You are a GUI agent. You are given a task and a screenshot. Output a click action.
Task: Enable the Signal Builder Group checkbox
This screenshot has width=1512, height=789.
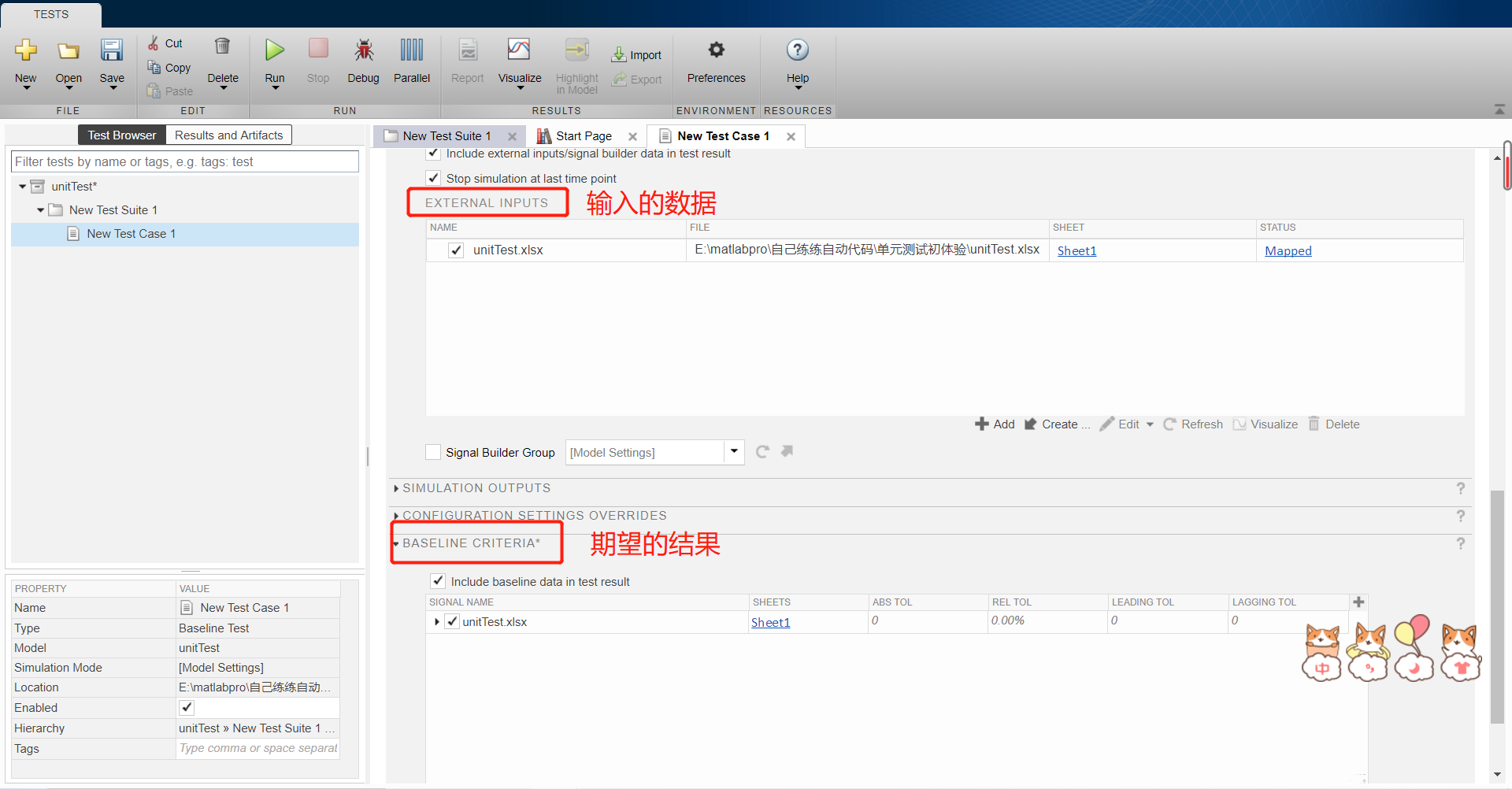coord(432,452)
